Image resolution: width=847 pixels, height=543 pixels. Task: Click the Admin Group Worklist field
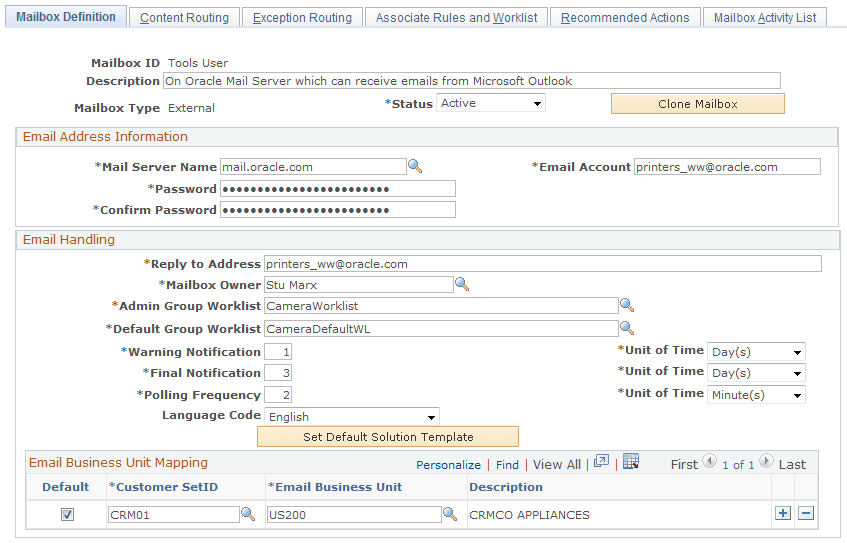pos(441,306)
